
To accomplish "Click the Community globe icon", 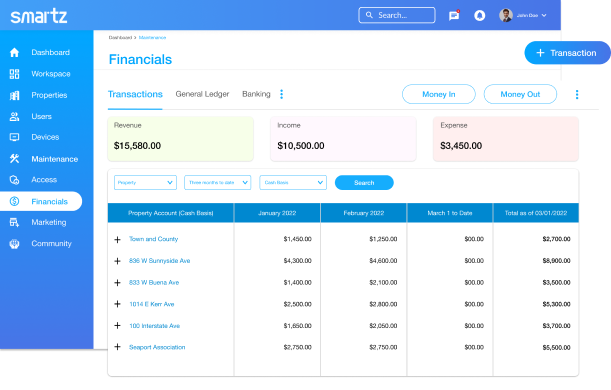I will (x=14, y=244).
